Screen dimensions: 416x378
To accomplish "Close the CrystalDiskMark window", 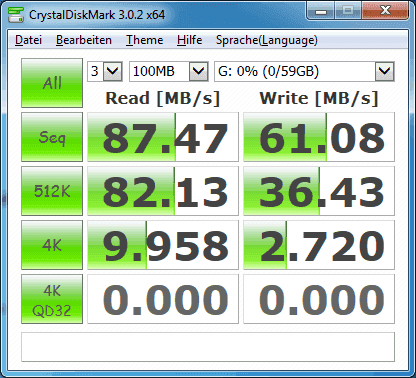I will pos(385,11).
